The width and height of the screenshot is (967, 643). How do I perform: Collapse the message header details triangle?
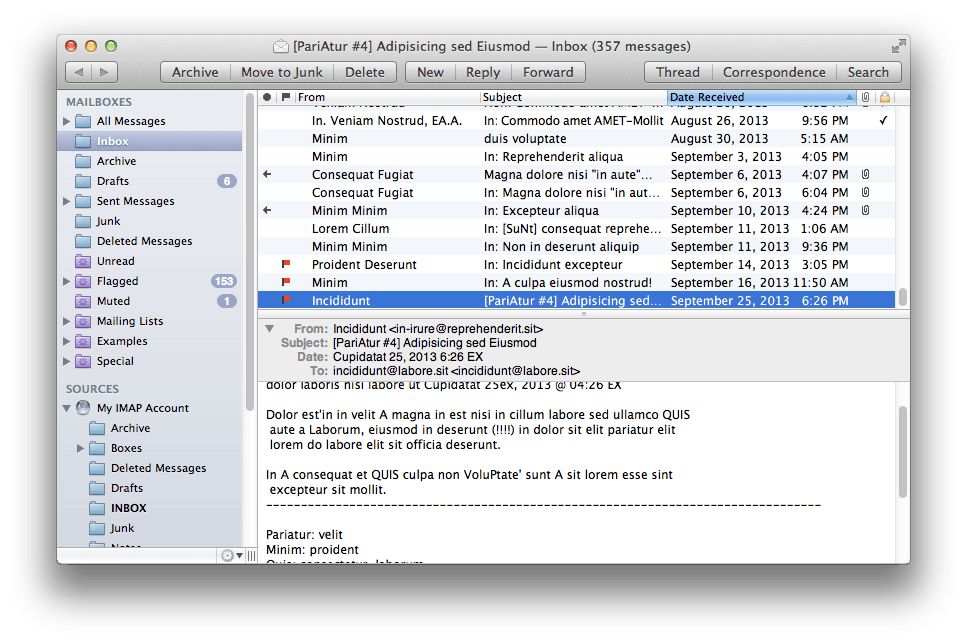(269, 326)
